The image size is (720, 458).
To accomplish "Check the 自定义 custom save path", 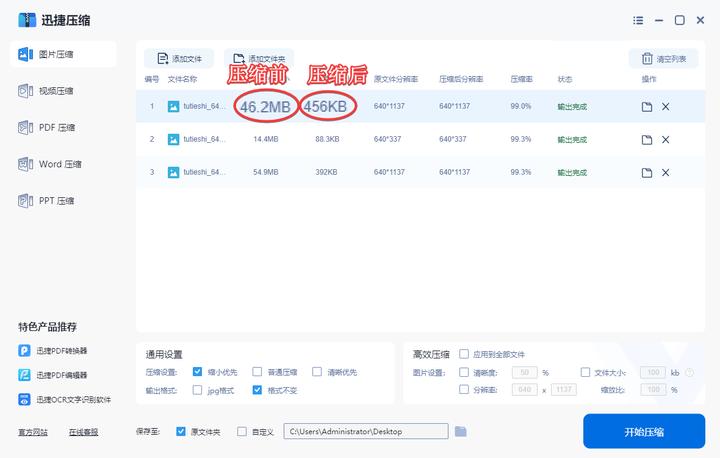I will [242, 431].
